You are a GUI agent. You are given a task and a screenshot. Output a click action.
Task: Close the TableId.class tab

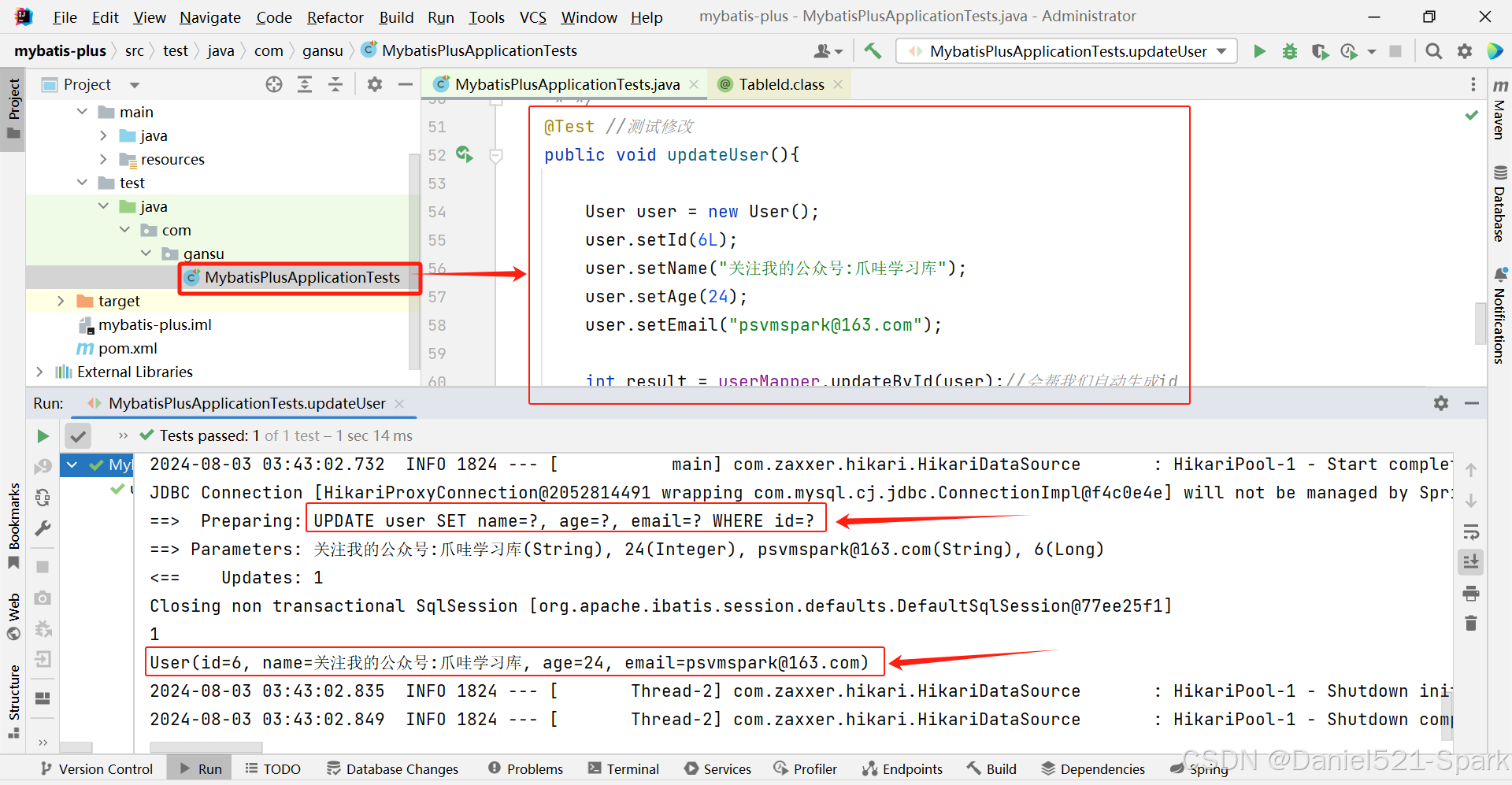[x=838, y=84]
